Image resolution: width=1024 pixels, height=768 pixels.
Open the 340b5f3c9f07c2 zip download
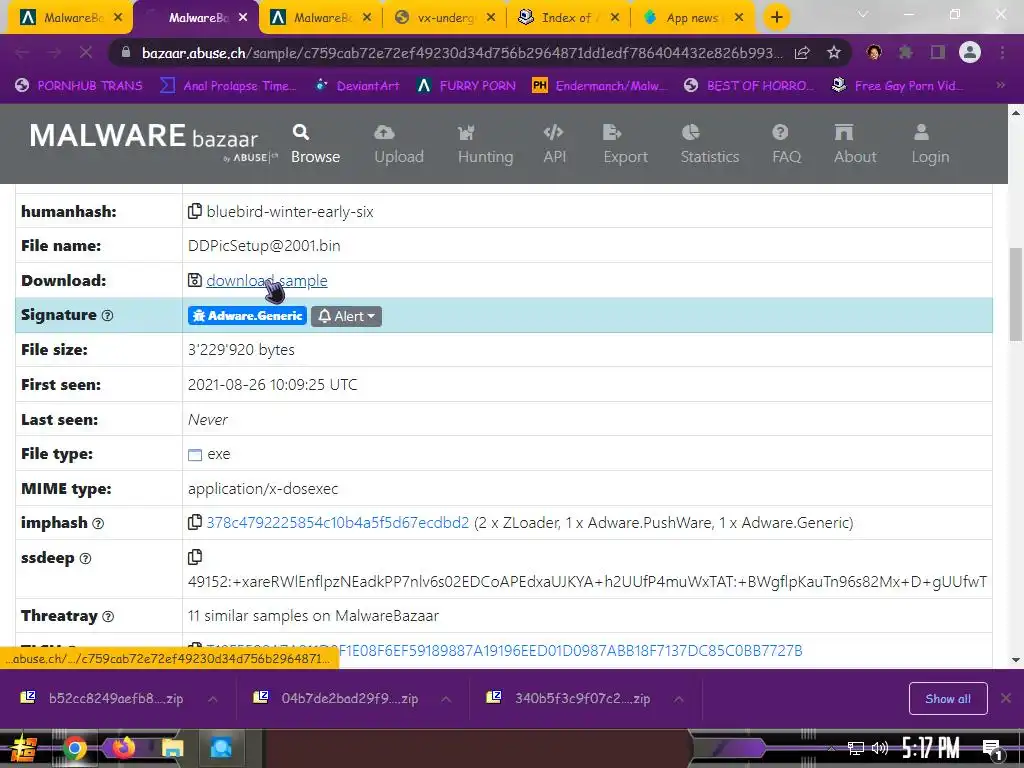(569, 699)
